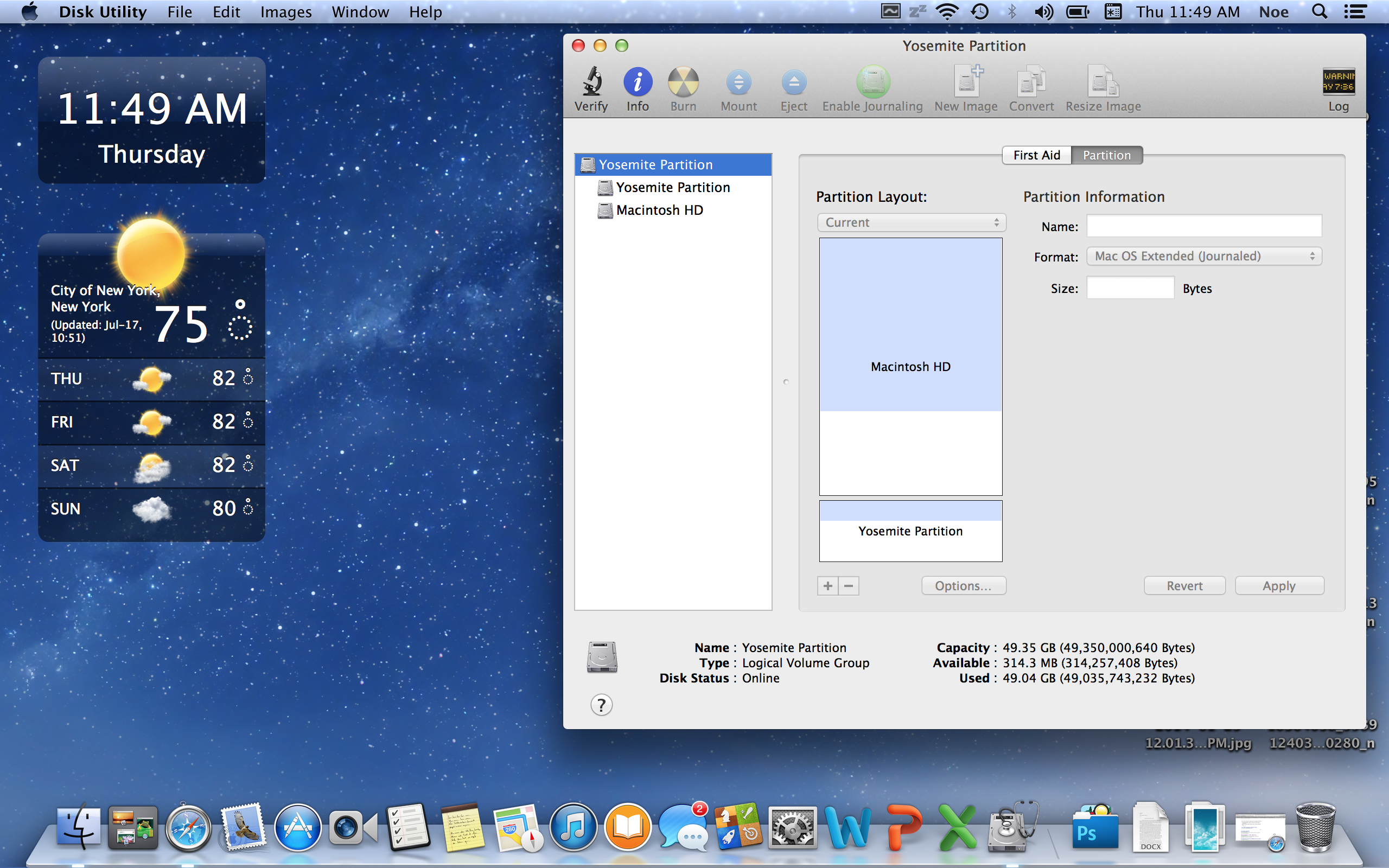Image resolution: width=1389 pixels, height=868 pixels.
Task: Open Microsoft Excel in the Dock
Action: (957, 828)
